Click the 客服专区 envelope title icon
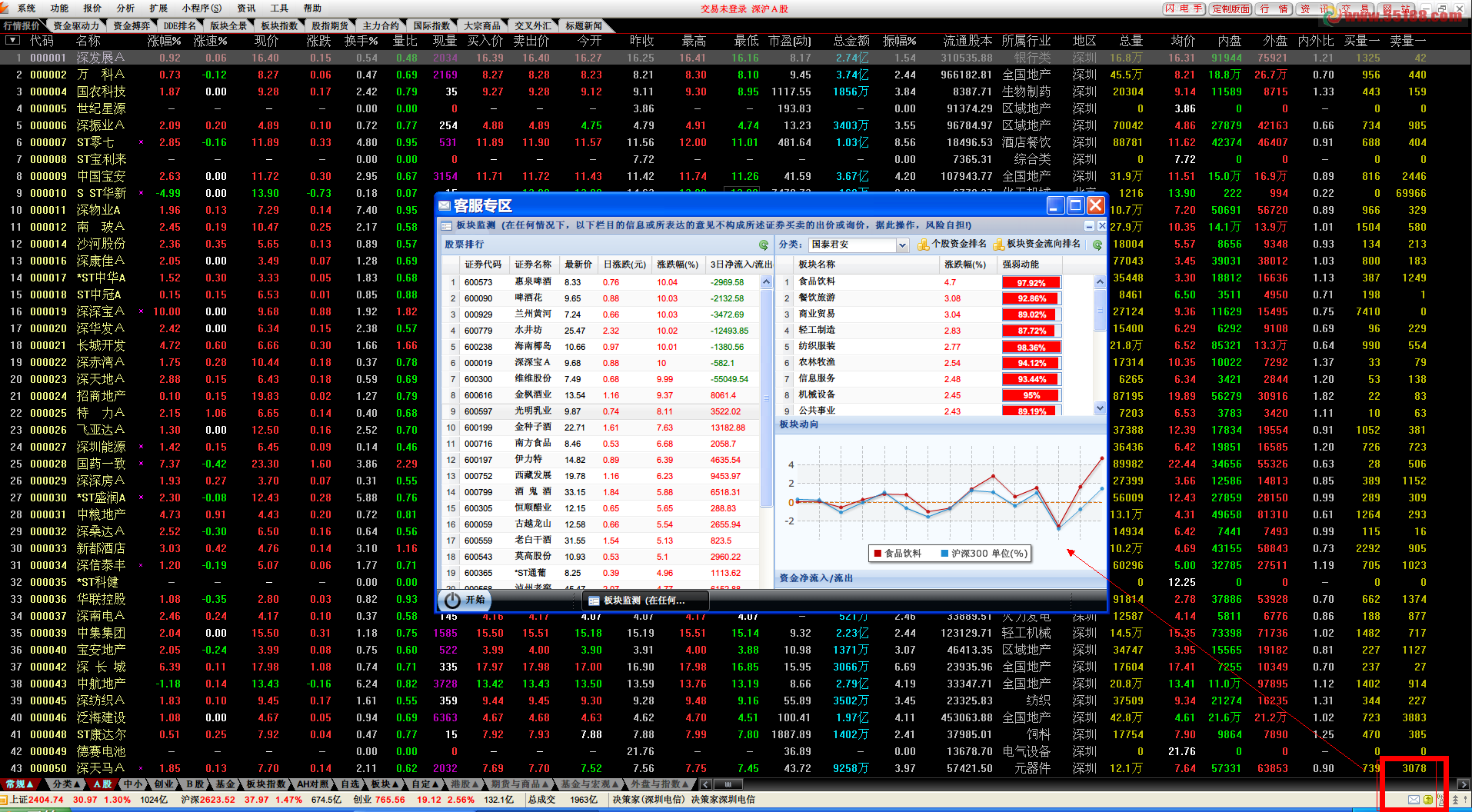 (x=445, y=205)
